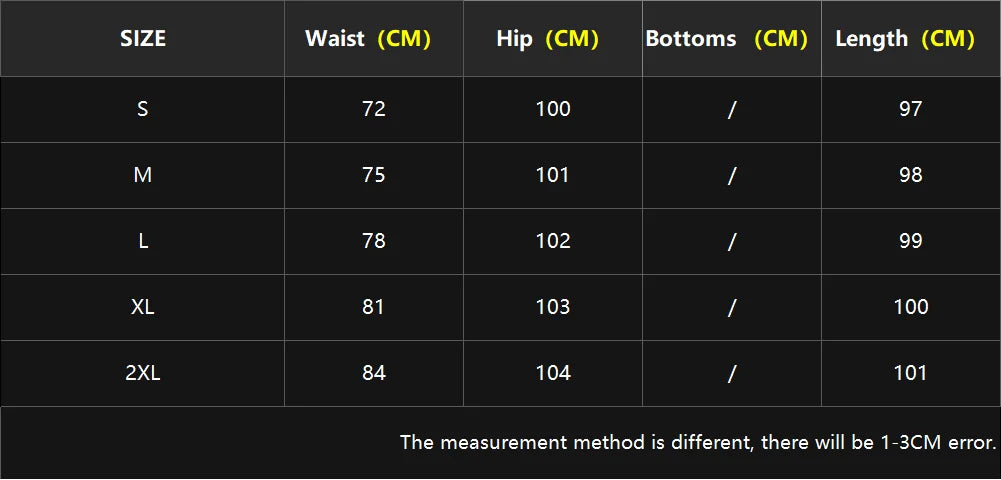
Task: Select hip value 103 in XL row
Action: point(553,307)
